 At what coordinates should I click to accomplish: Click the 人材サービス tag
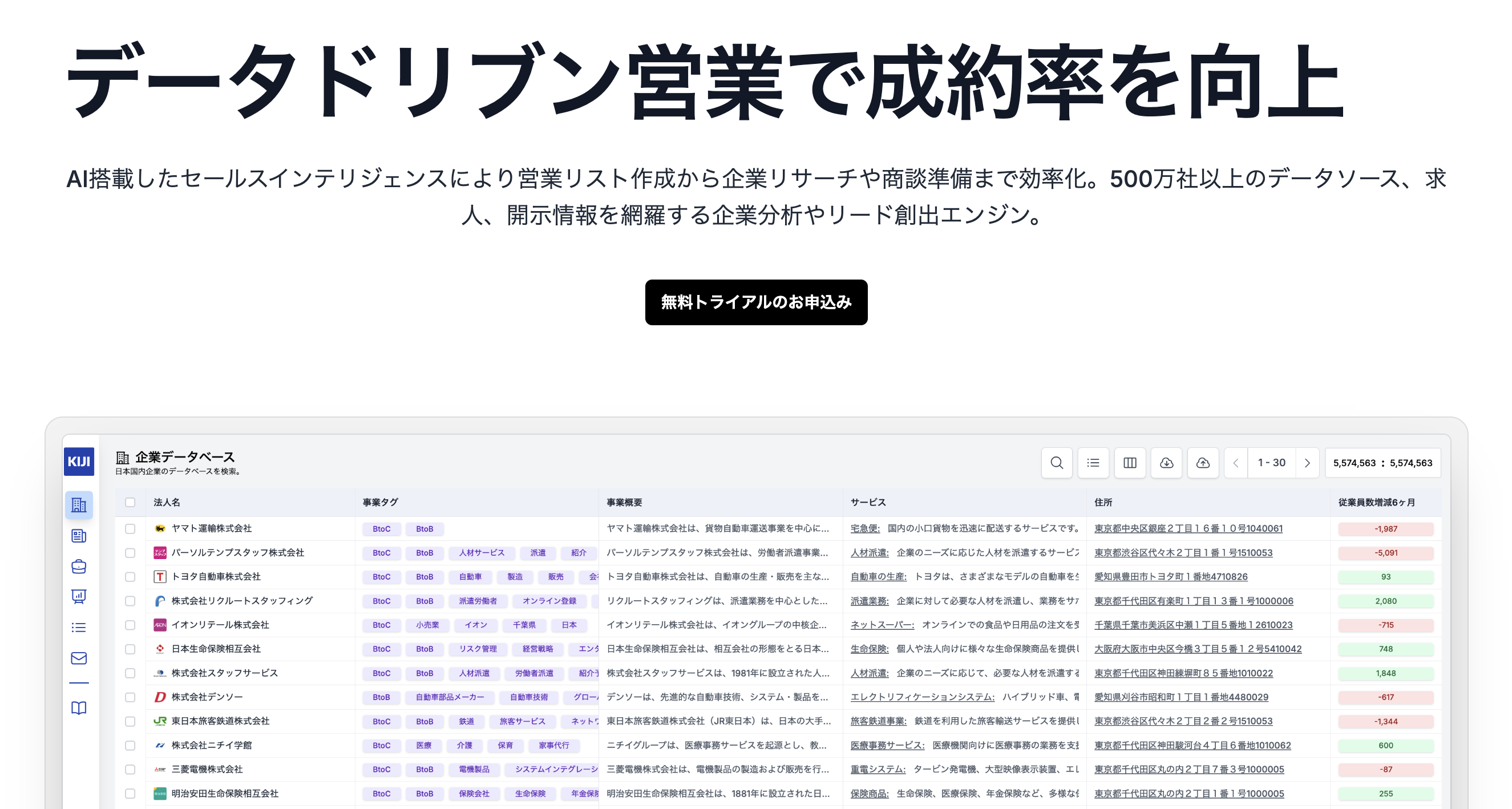click(482, 552)
